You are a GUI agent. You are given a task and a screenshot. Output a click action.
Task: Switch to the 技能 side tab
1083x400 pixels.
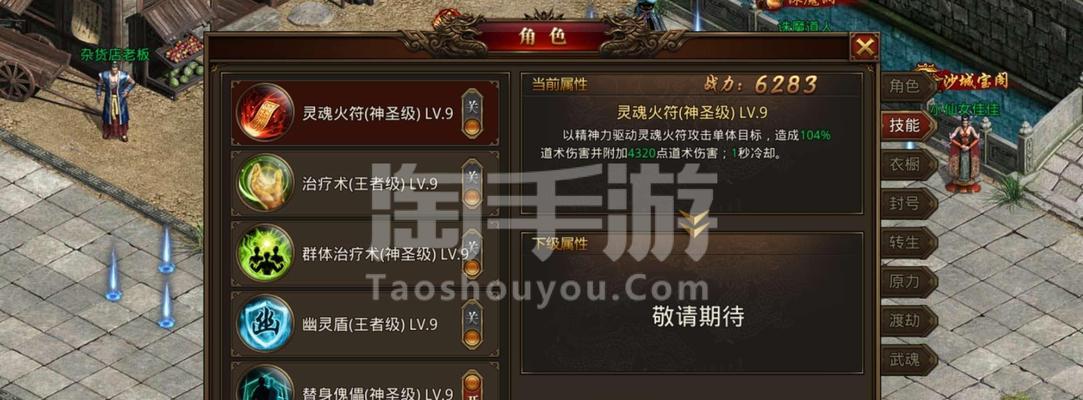click(x=907, y=126)
